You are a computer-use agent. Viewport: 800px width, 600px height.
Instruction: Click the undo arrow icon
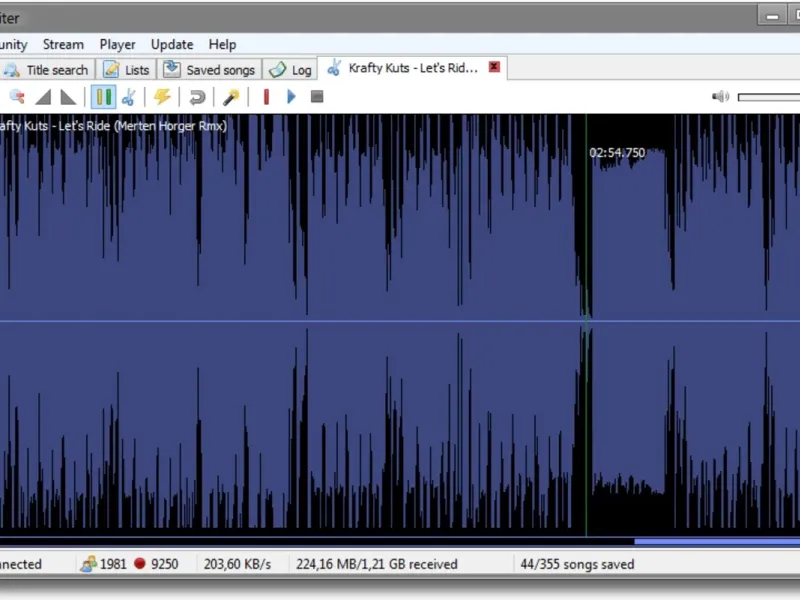[x=197, y=97]
